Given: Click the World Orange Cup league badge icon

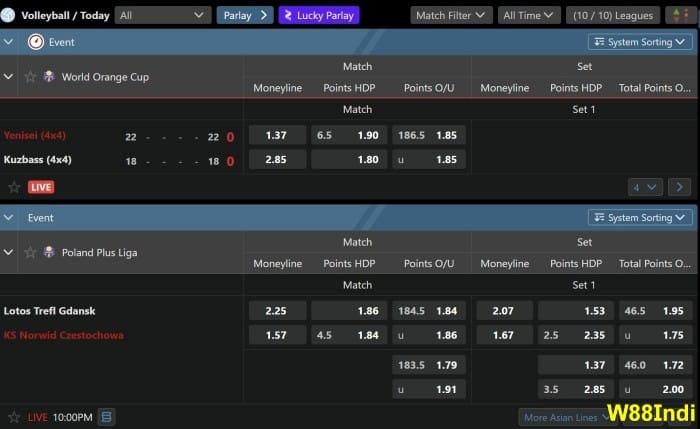Looking at the screenshot, I should point(49,76).
